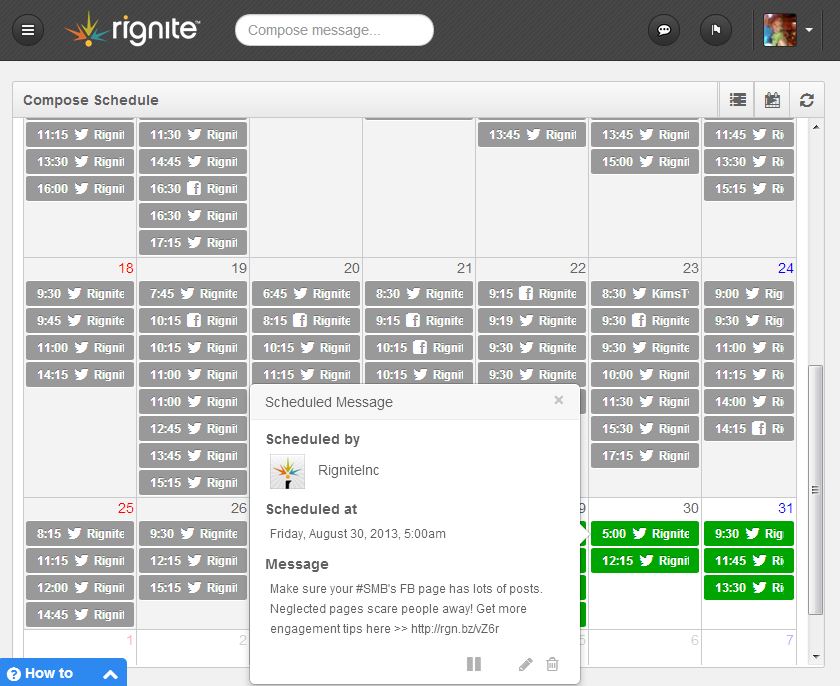Image resolution: width=840 pixels, height=686 pixels.
Task: Open the 9:19 tweet on the 22nd
Action: (x=532, y=320)
